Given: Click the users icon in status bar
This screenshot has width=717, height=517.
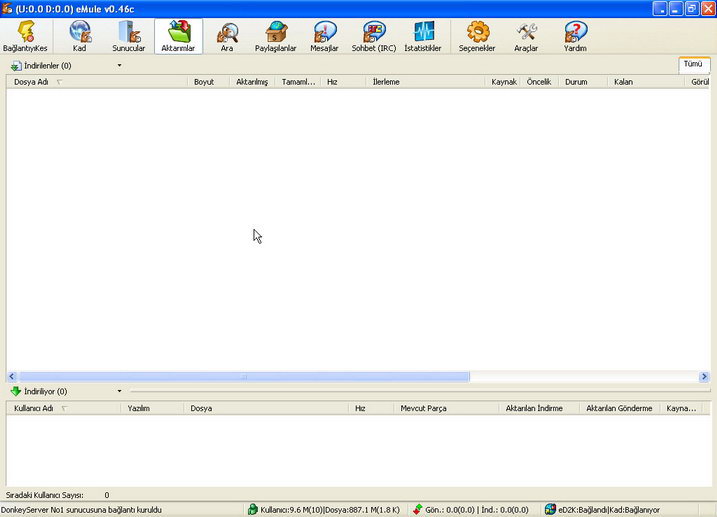Looking at the screenshot, I should click(x=252, y=509).
